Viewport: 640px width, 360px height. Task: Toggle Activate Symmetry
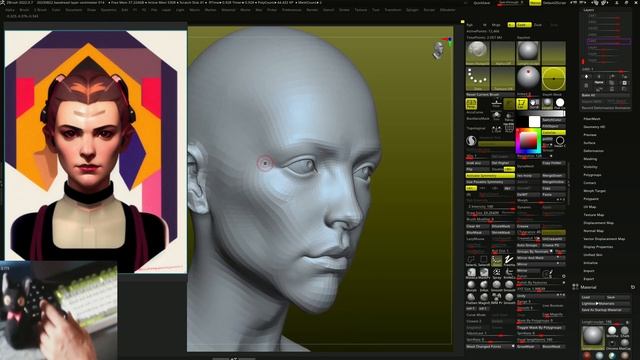490,176
